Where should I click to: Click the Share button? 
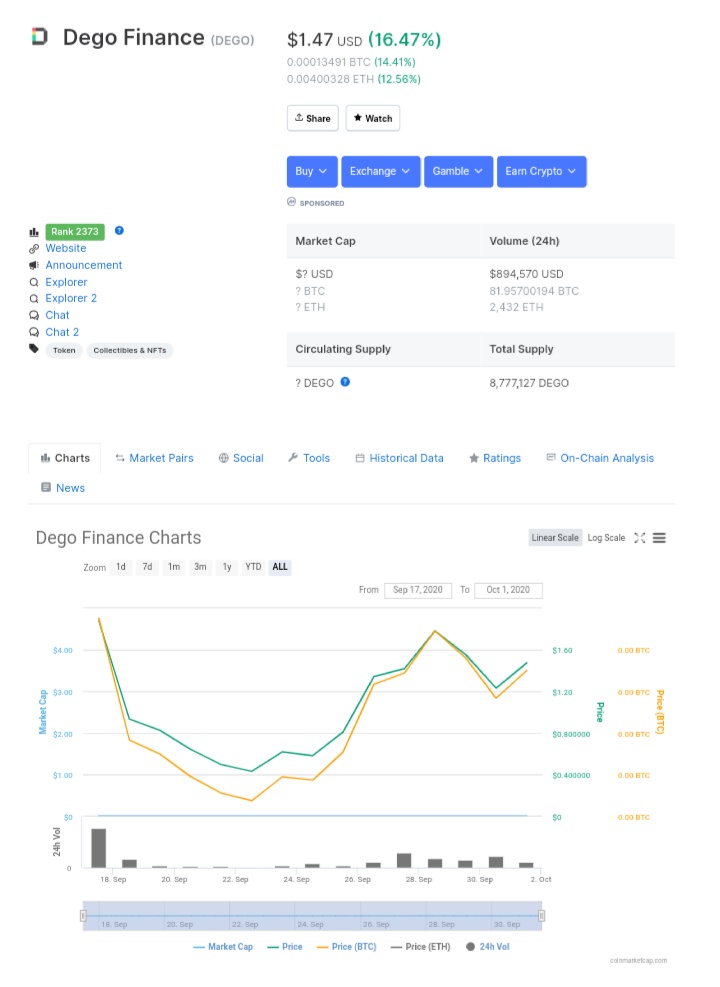313,118
